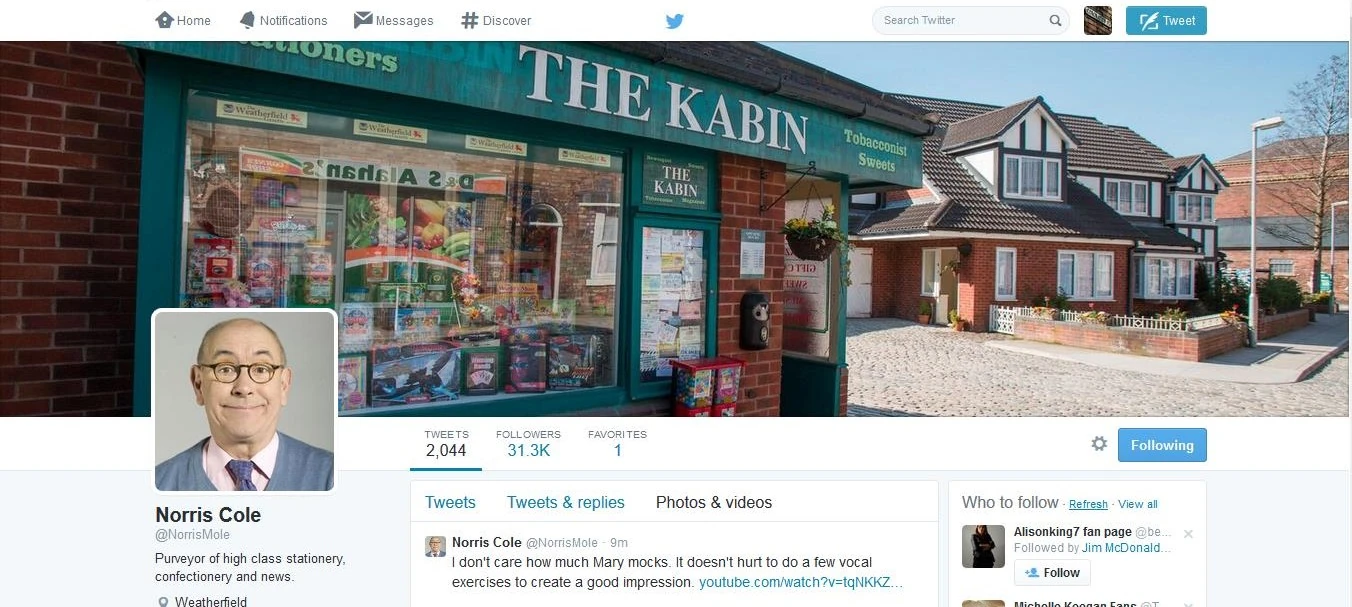This screenshot has height=607, width=1352.
Task: Click the Home house icon
Action: (x=165, y=20)
